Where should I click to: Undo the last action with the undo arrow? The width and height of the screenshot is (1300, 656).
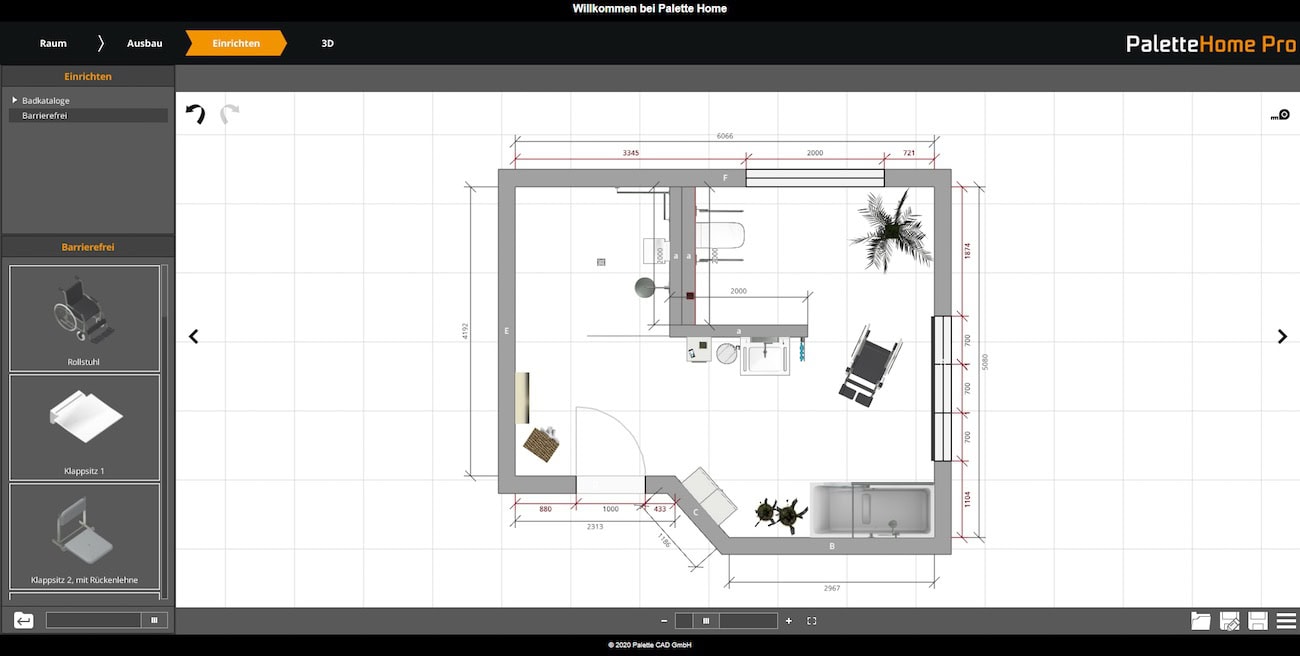tap(196, 114)
